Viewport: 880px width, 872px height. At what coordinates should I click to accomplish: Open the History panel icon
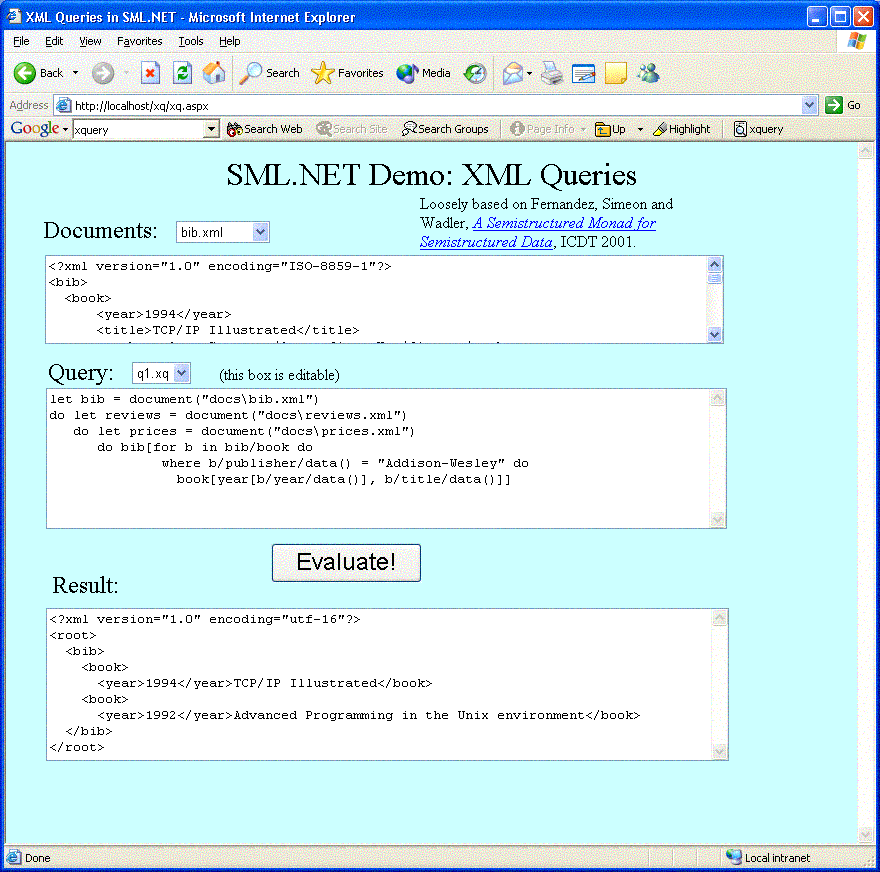coord(475,73)
